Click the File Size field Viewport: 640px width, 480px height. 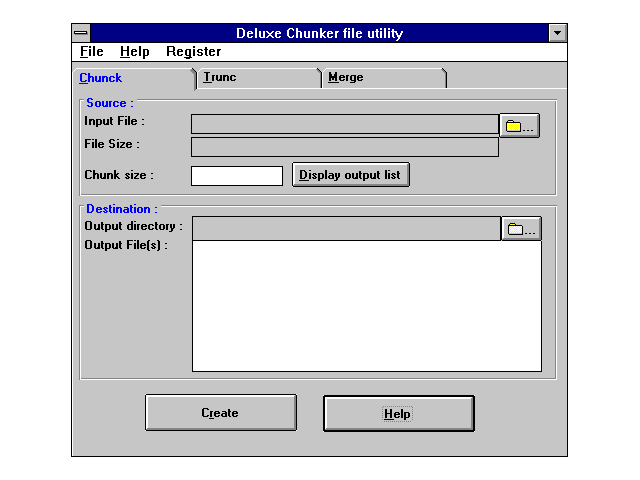[x=344, y=147]
